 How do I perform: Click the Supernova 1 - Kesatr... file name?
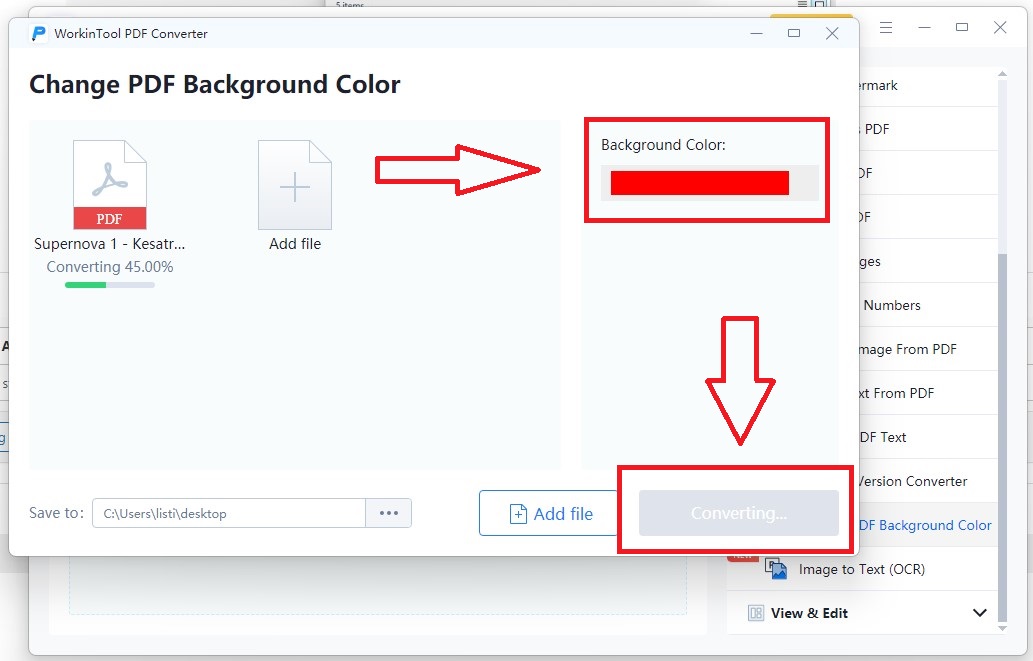109,244
